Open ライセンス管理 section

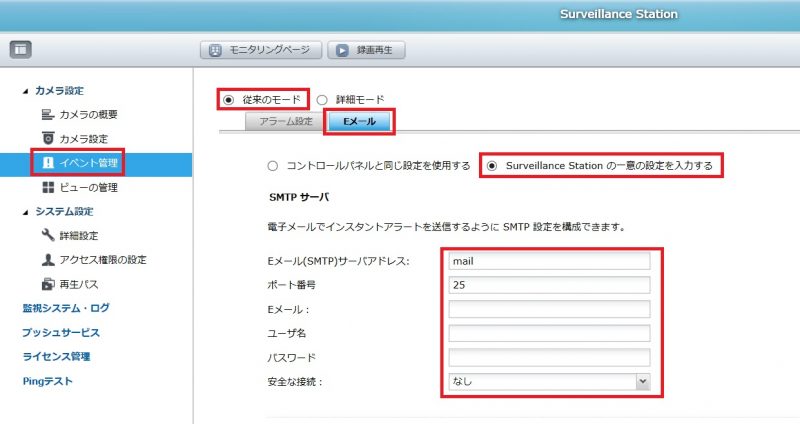point(56,357)
